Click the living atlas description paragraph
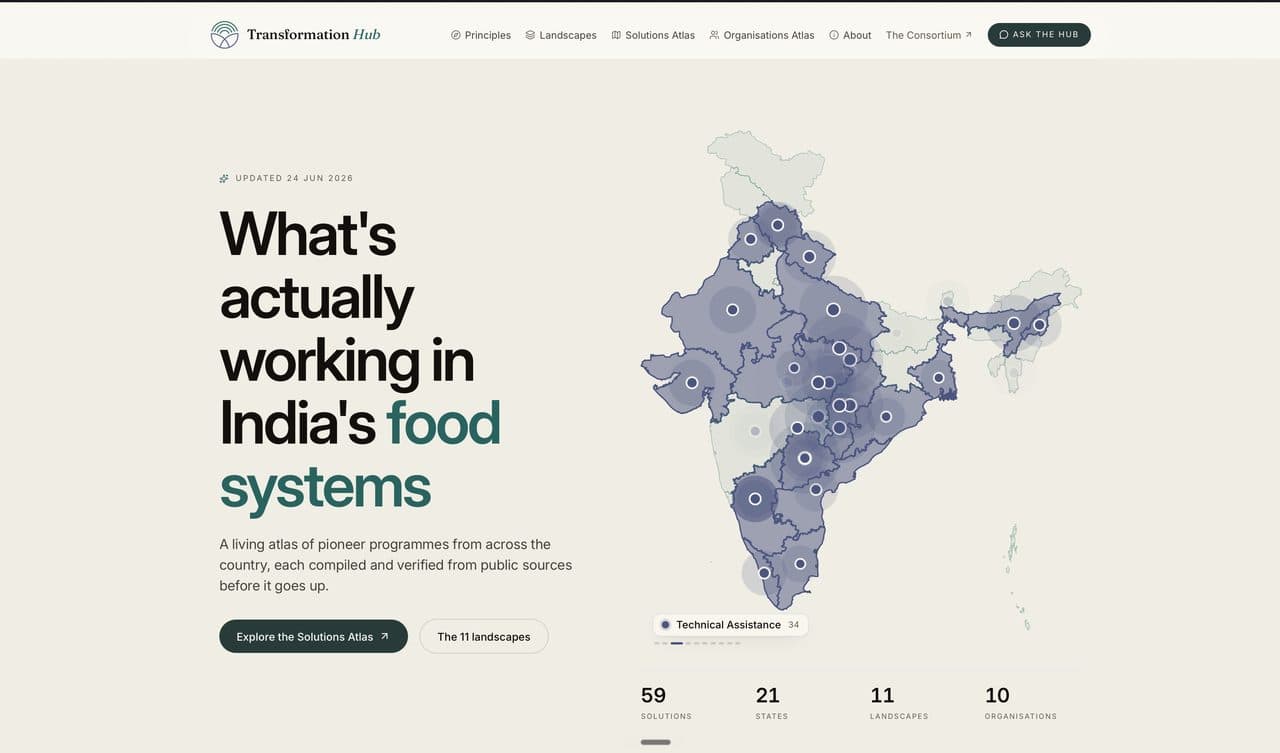 coord(396,565)
